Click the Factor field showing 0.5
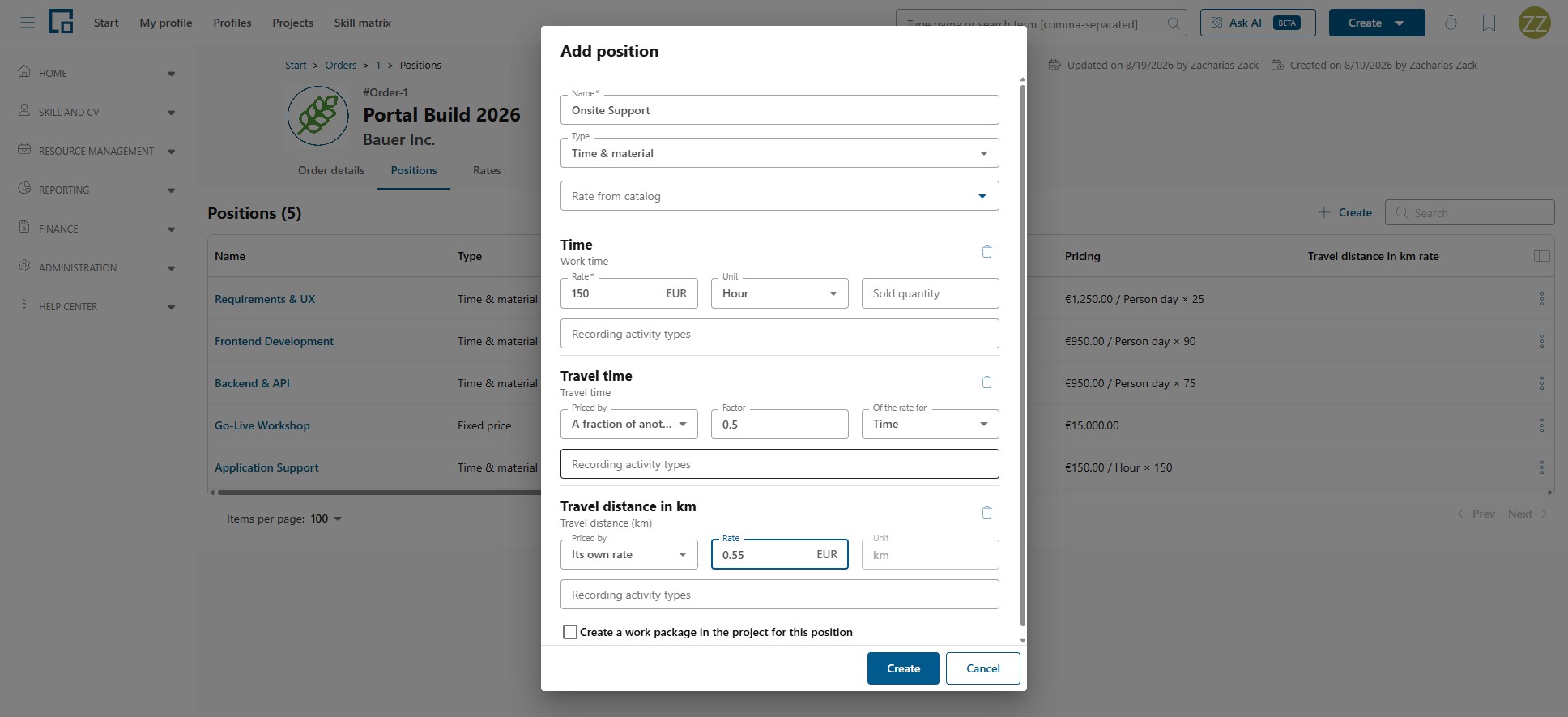 (x=779, y=424)
